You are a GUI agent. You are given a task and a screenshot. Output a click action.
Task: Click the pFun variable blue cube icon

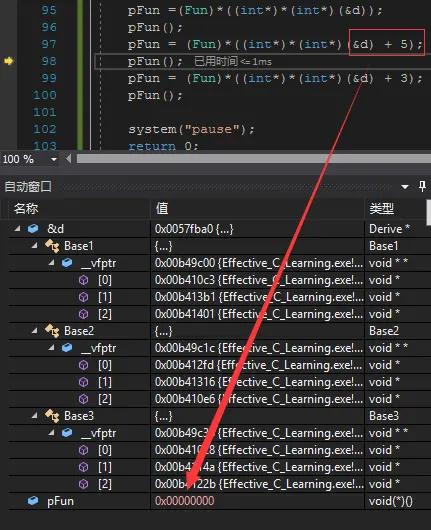click(x=33, y=501)
